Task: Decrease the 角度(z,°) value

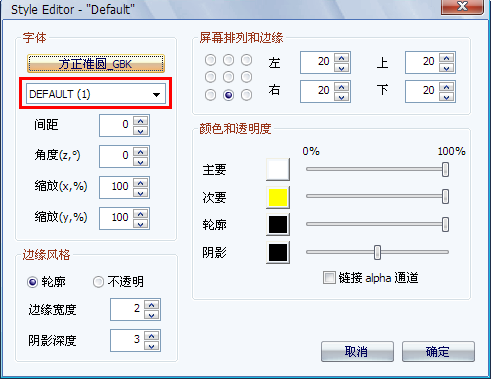Action: click(141, 162)
